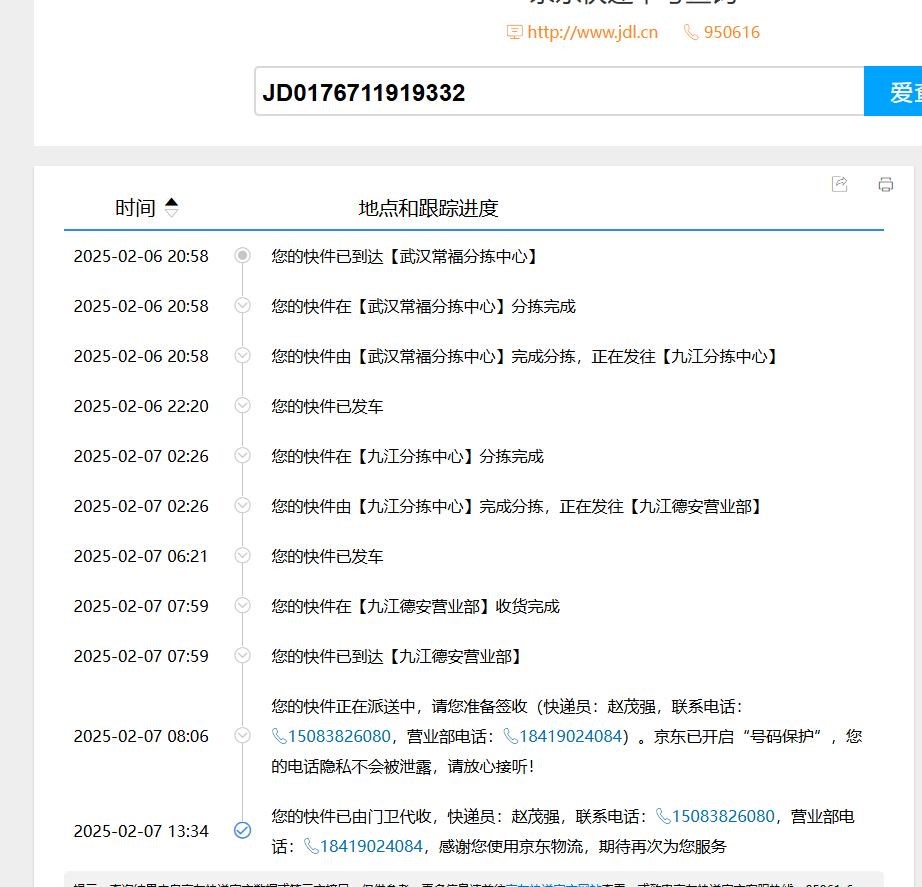This screenshot has width=922, height=887.
Task: Click the timestamp 2025-02-06 22:20
Action: 141,406
